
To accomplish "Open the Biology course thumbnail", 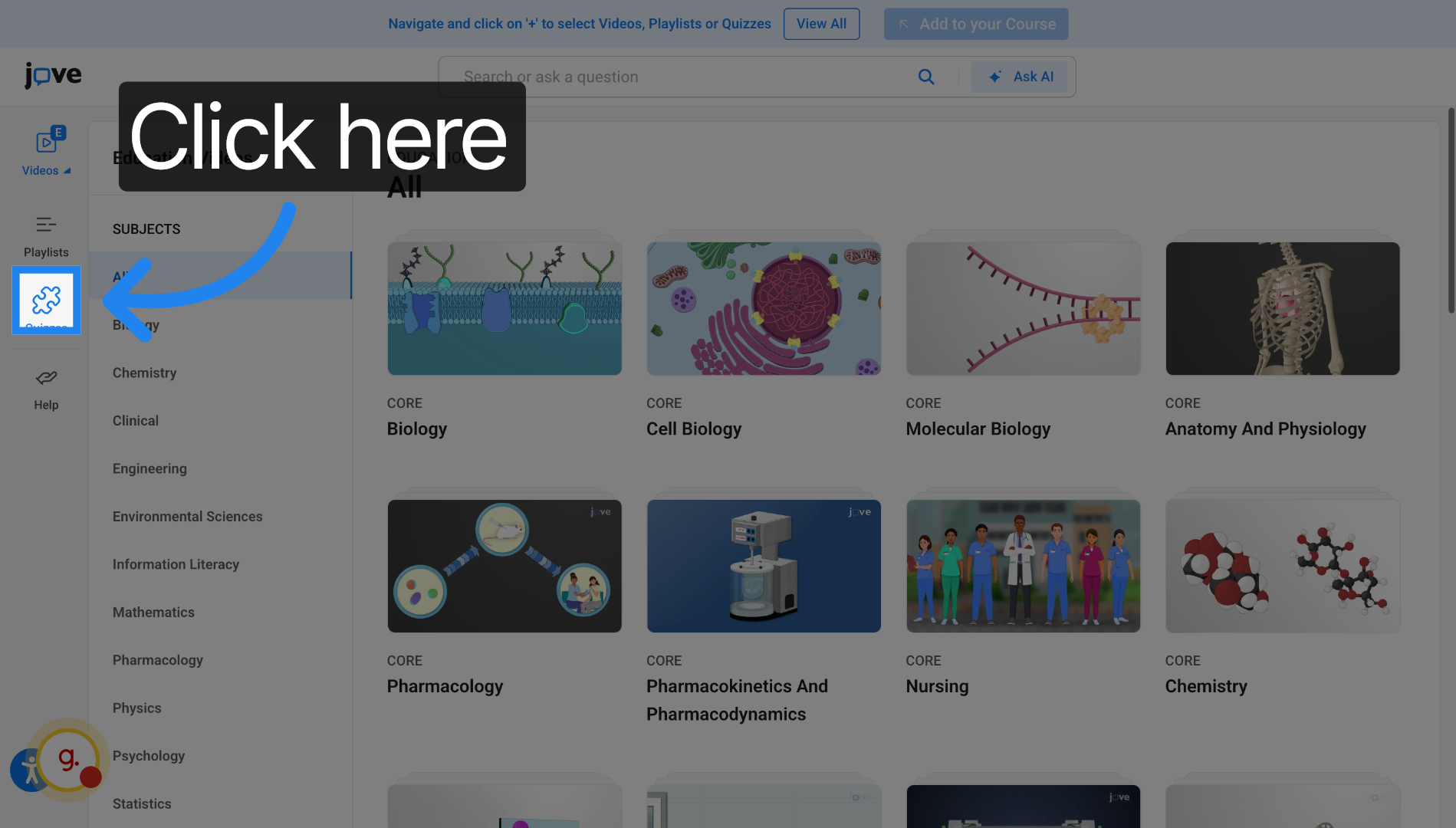I will point(505,308).
